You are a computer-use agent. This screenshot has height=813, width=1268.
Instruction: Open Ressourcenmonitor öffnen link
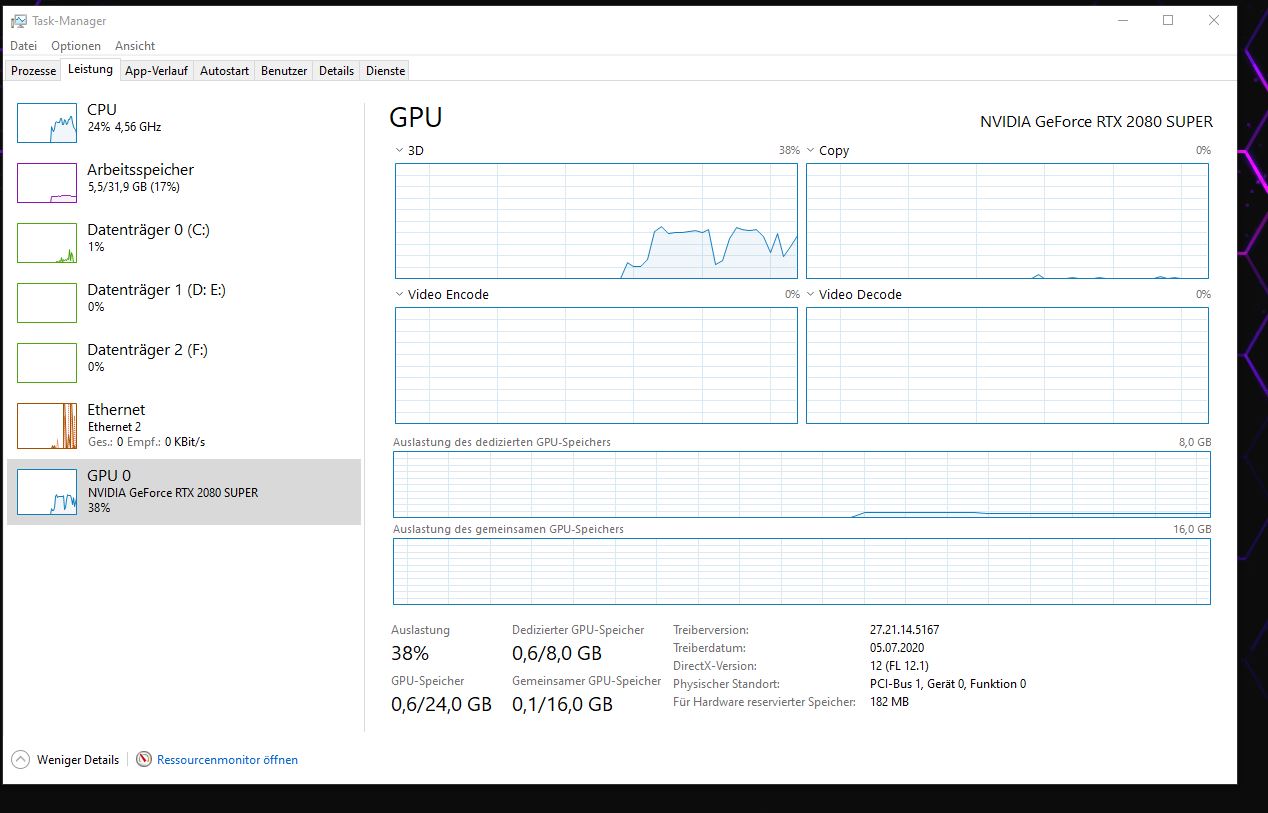[x=227, y=760]
